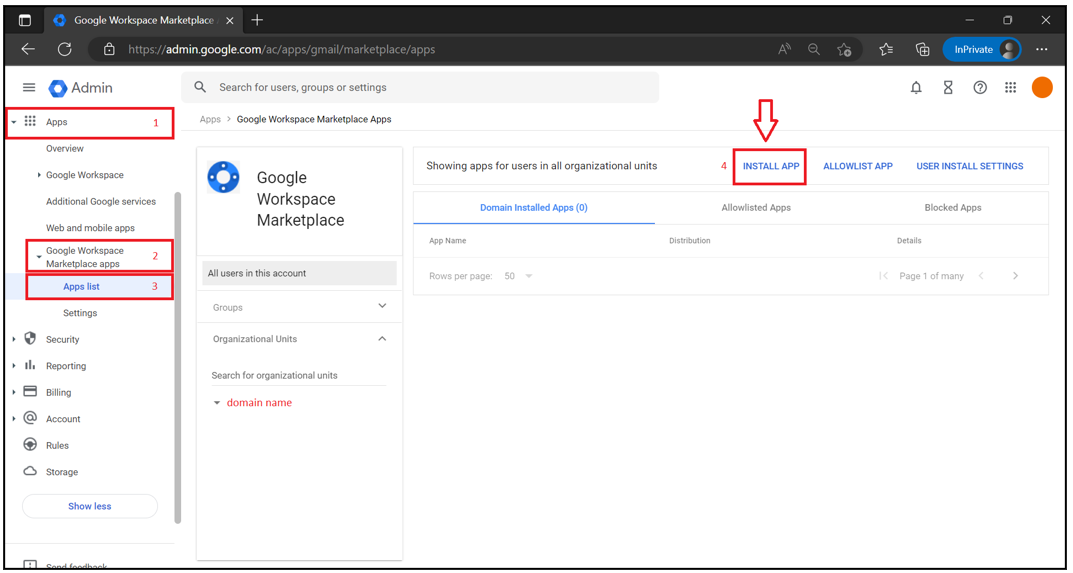Select Apps list in sidebar
This screenshot has width=1073, height=573.
coord(81,286)
